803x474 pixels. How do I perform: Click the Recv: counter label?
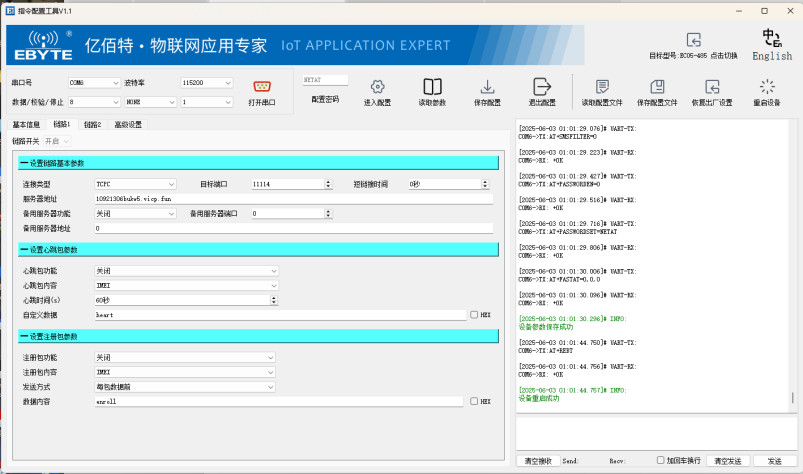617,461
